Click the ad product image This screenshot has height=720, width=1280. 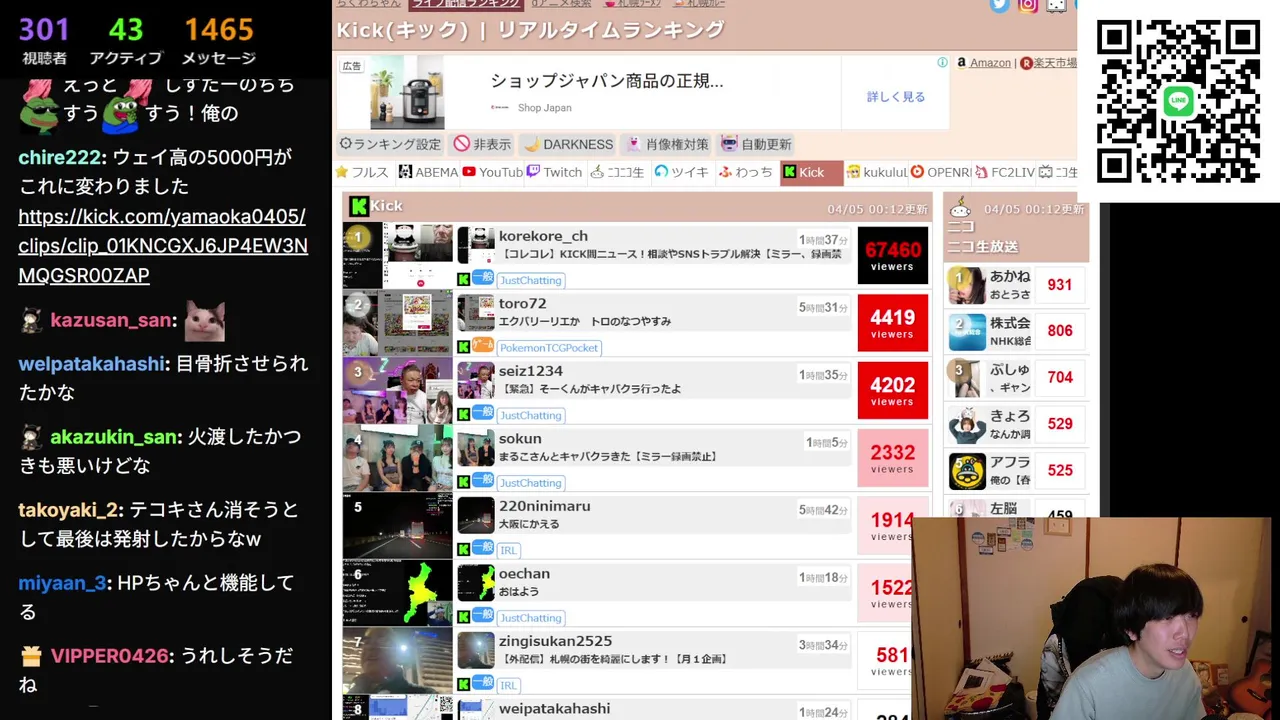pos(407,92)
